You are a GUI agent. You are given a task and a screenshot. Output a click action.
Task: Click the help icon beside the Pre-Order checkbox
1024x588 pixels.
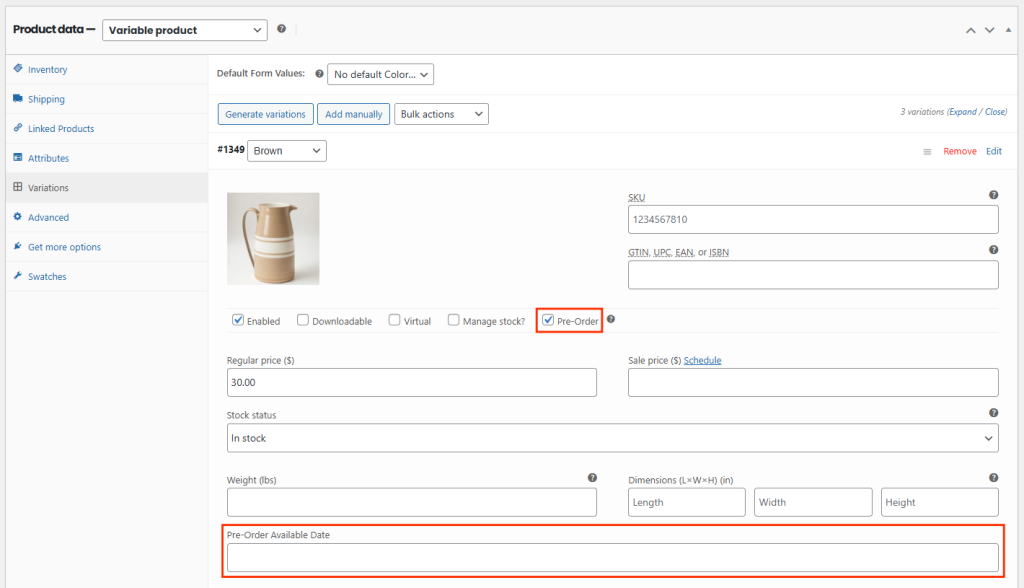point(611,320)
